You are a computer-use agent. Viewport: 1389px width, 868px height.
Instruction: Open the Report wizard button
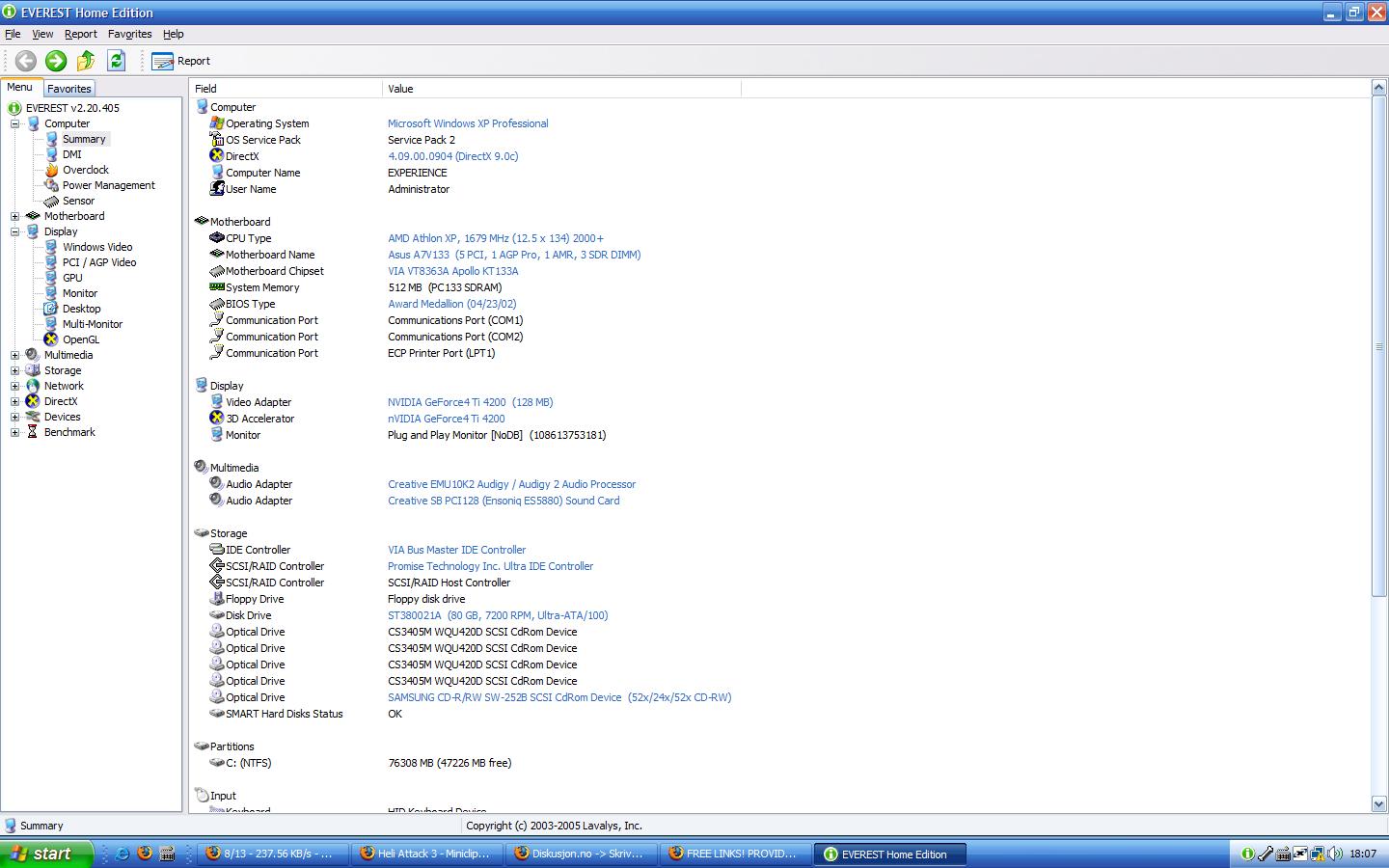coord(180,61)
